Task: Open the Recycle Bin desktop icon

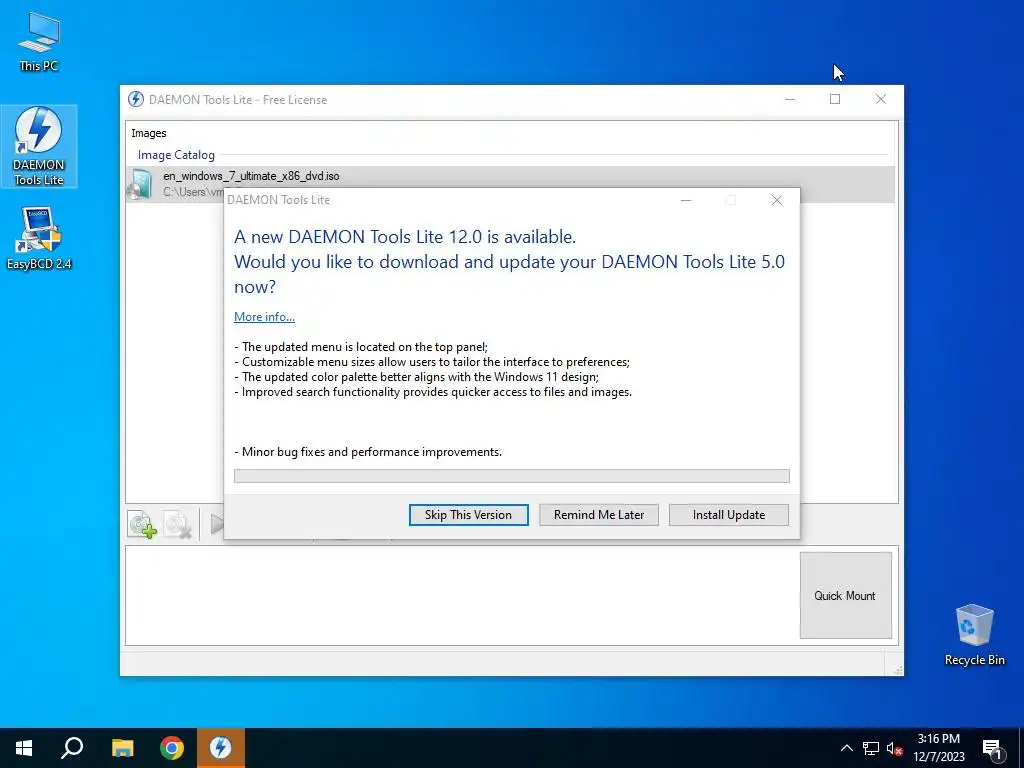Action: click(974, 635)
